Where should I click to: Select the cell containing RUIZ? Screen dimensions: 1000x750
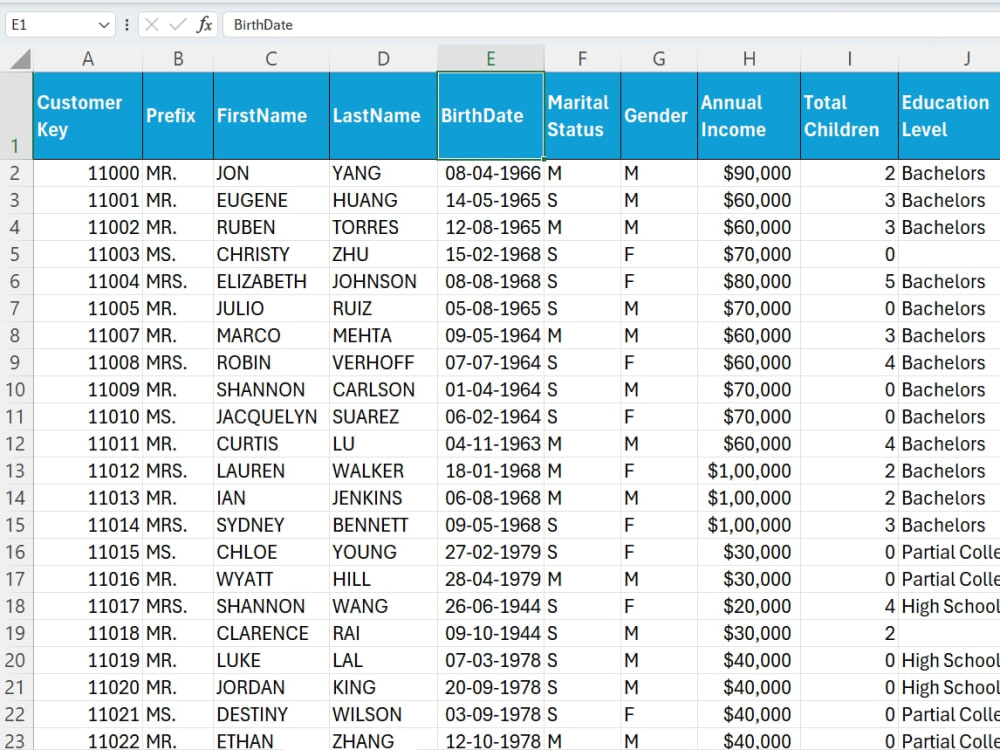pyautogui.click(x=383, y=309)
